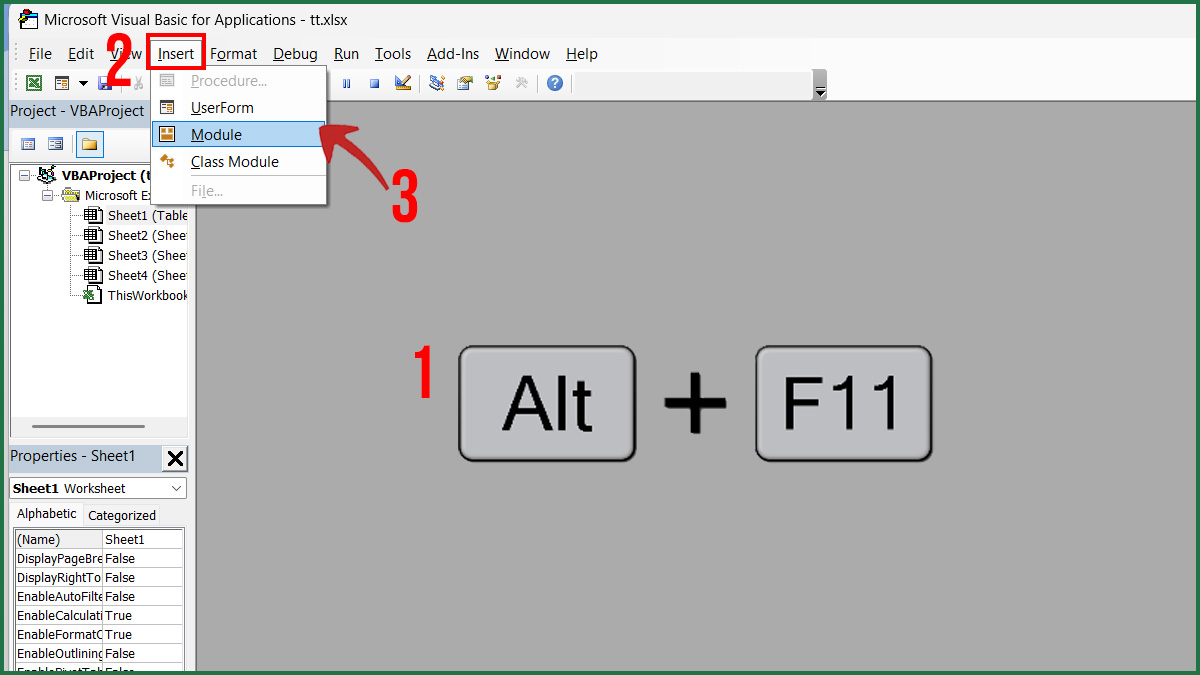Toggle Design Mode on the toolbar
Image resolution: width=1200 pixels, height=675 pixels.
(x=402, y=82)
